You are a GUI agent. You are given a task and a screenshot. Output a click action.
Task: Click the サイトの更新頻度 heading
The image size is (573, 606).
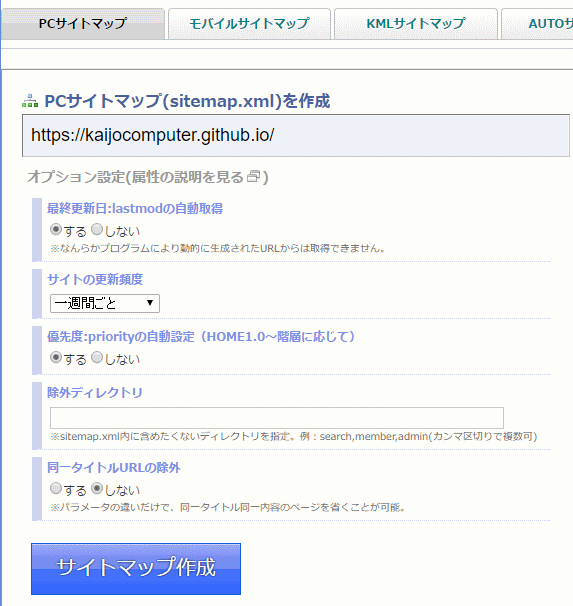(x=95, y=279)
